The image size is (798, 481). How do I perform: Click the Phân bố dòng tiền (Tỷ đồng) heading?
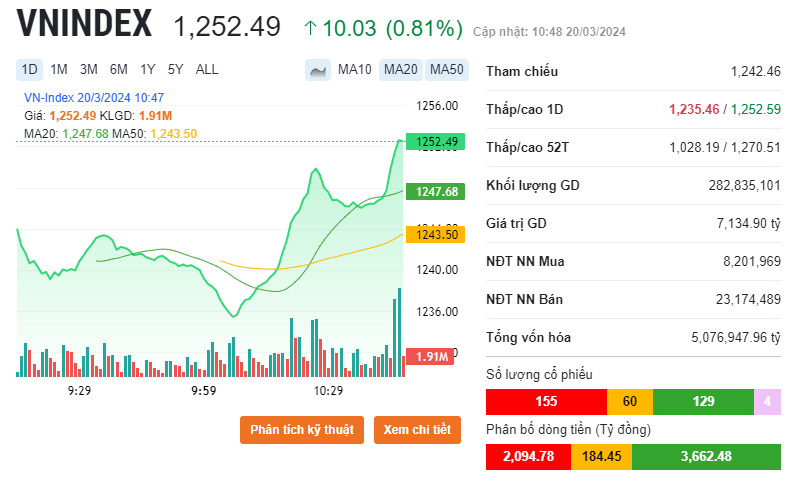tap(568, 430)
